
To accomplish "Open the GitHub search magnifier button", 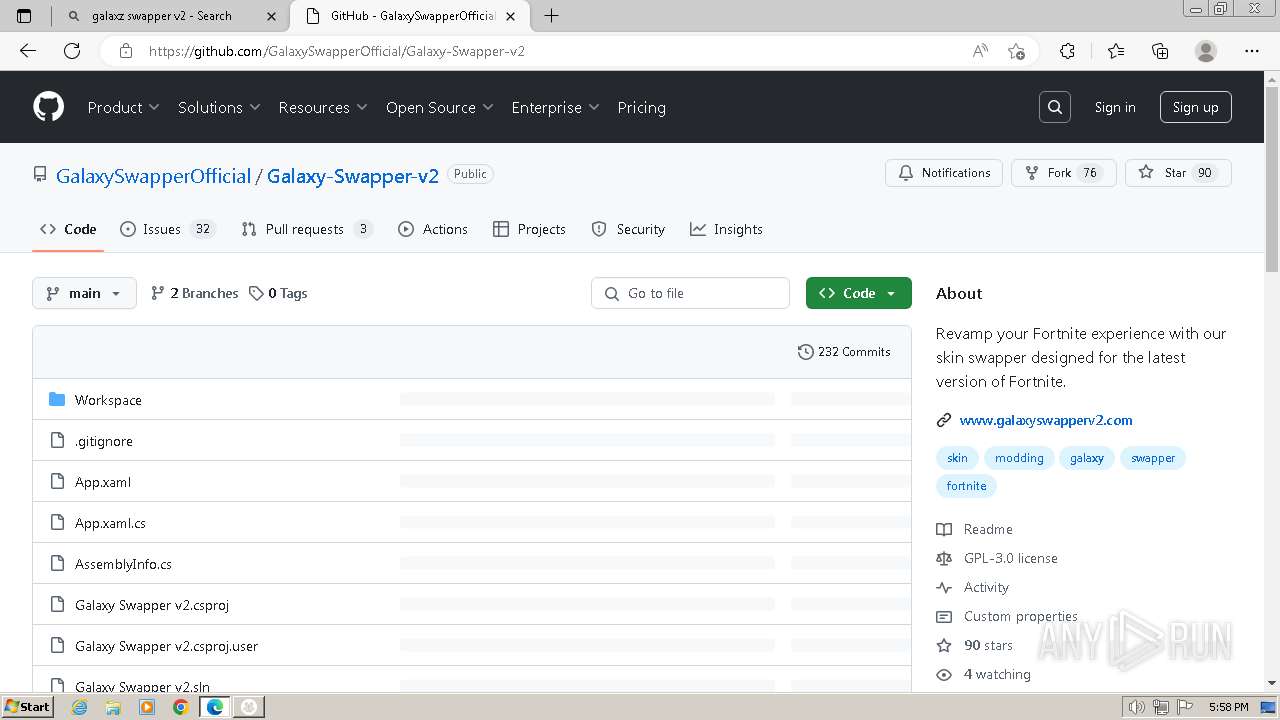I will click(x=1055, y=107).
